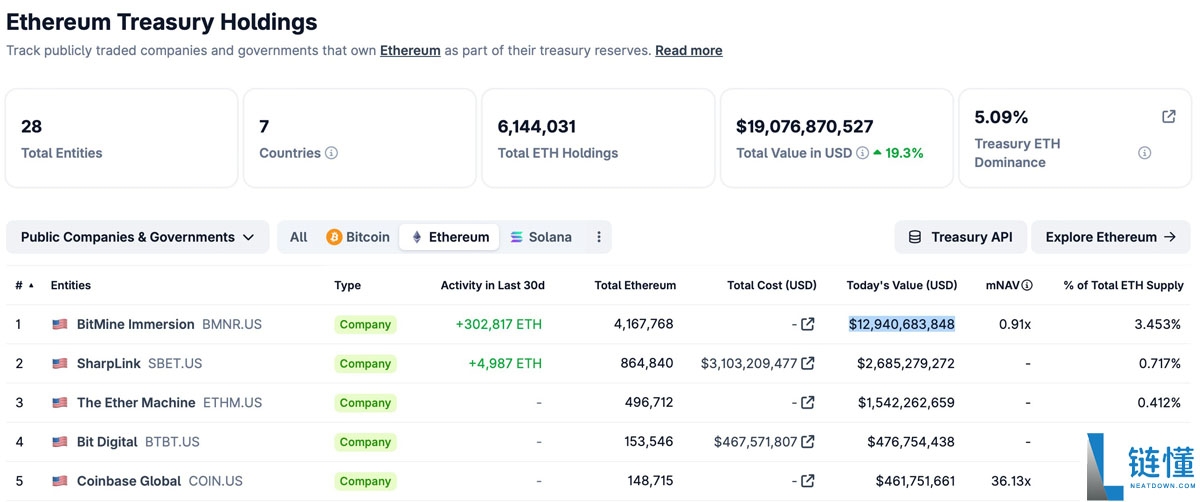The height and width of the screenshot is (502, 1200).
Task: Click the 3.453% supply percentage
Action: 1157,324
